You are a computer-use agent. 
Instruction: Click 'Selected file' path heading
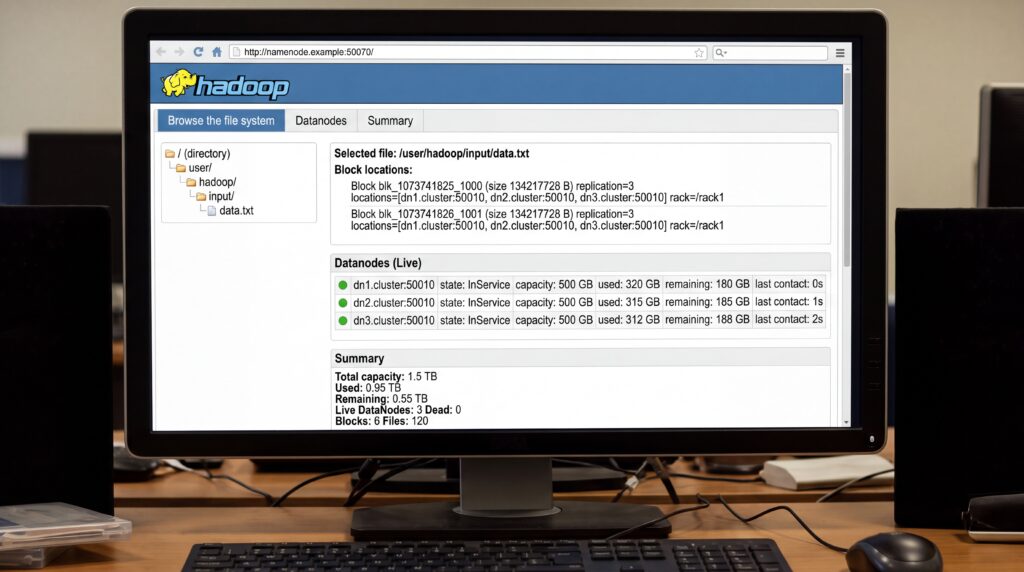tap(432, 153)
